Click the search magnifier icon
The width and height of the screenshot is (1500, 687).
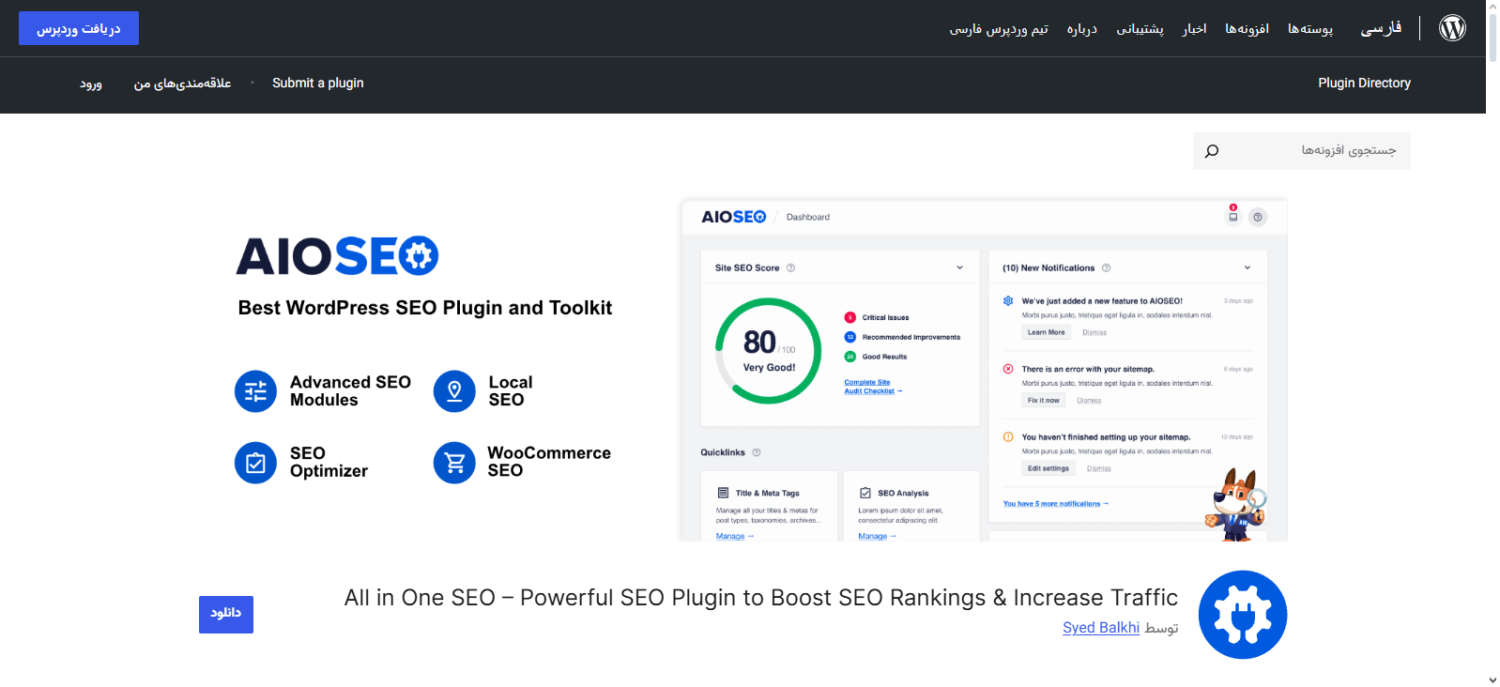(1211, 151)
